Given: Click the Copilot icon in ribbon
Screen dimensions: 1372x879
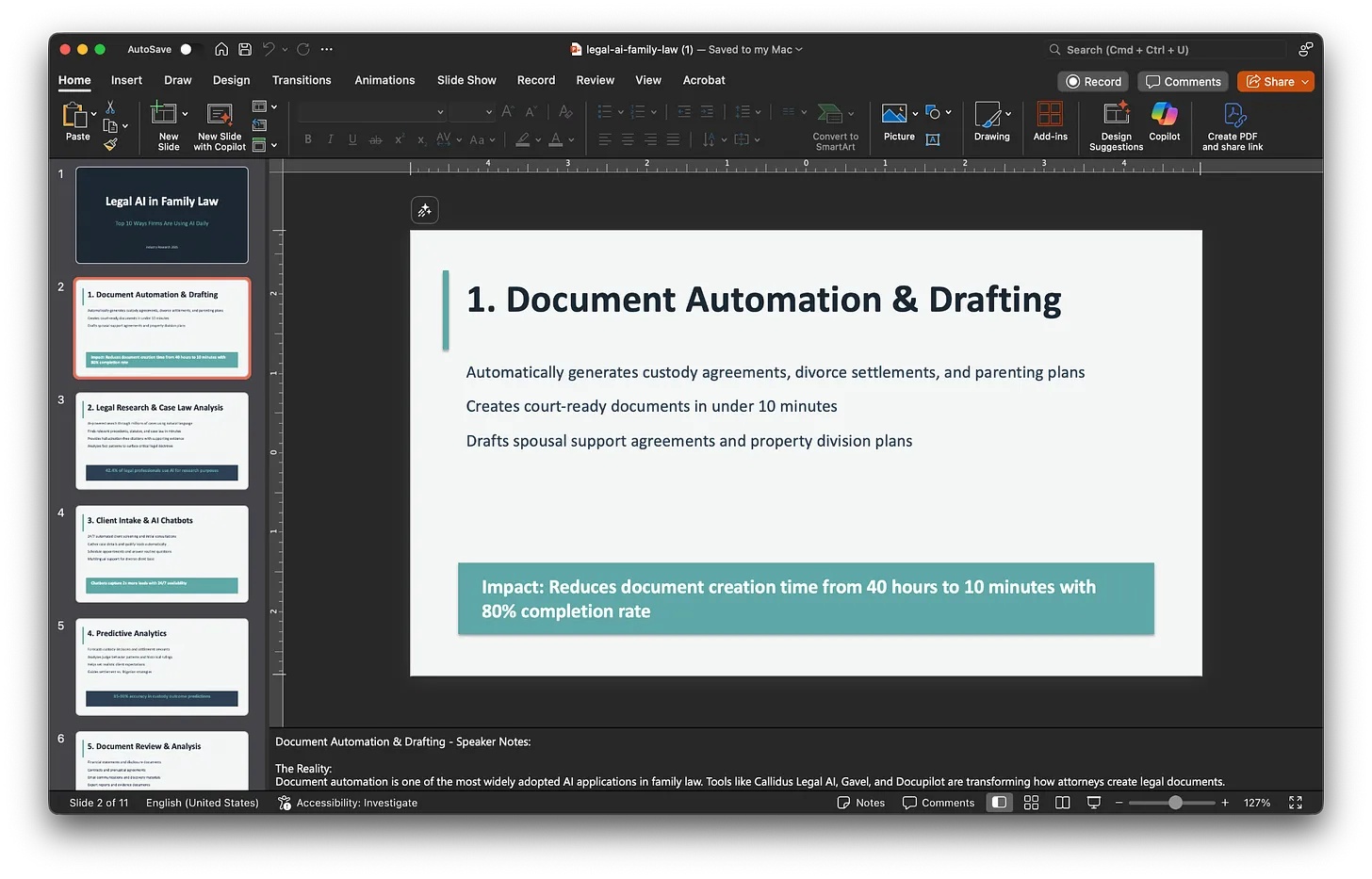Looking at the screenshot, I should coord(1164,116).
